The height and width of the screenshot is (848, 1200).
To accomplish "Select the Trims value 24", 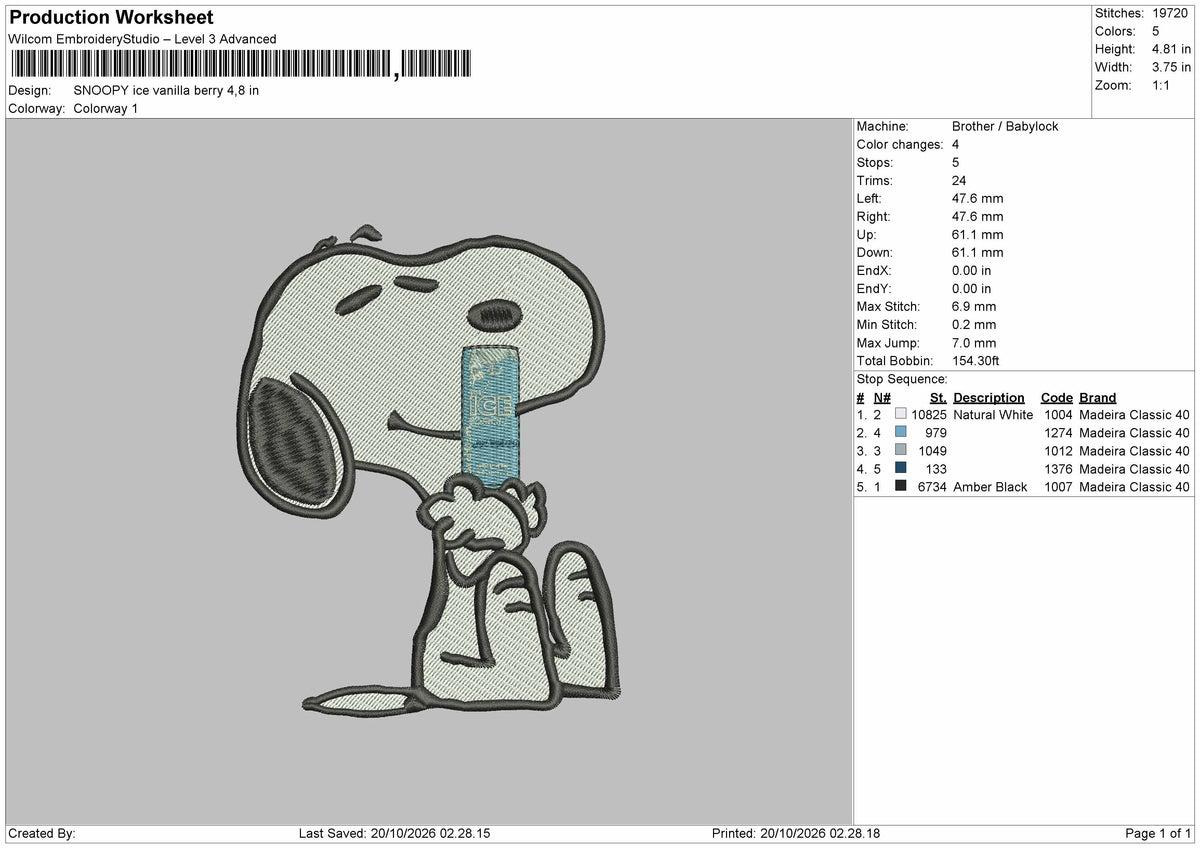I will click(x=960, y=180).
